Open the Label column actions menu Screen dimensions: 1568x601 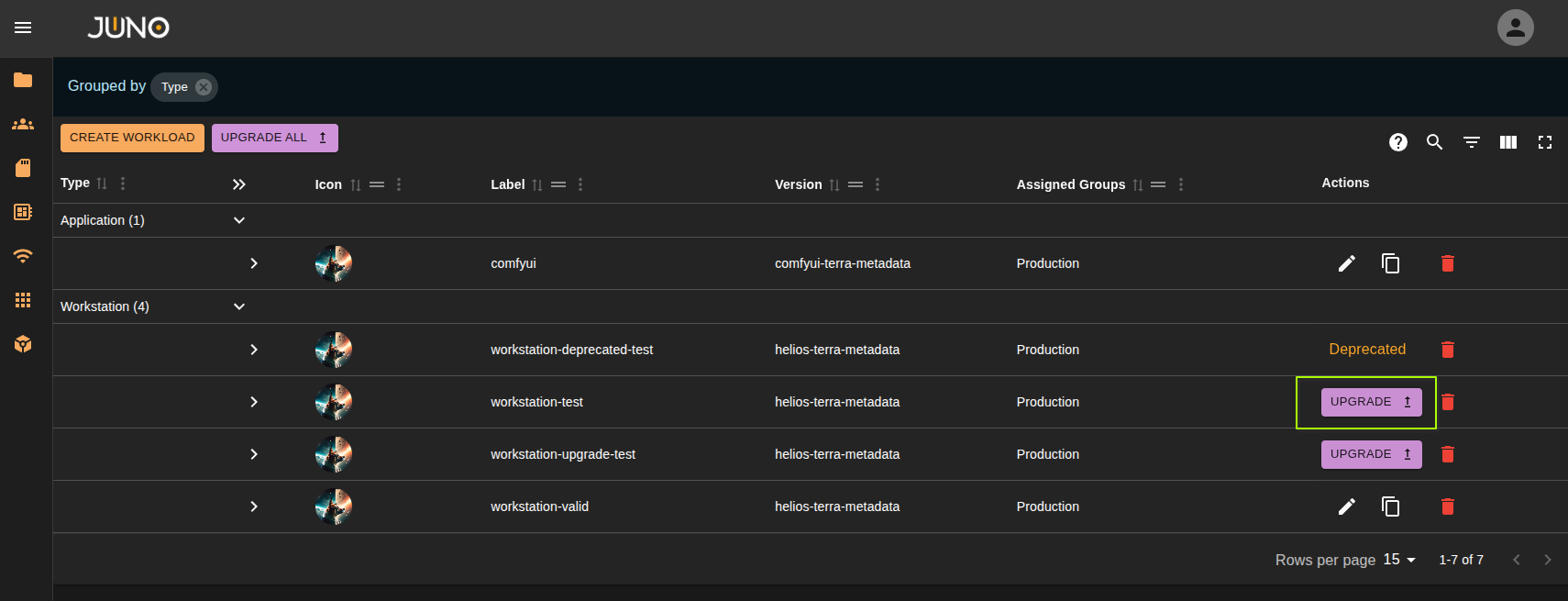pos(580,184)
